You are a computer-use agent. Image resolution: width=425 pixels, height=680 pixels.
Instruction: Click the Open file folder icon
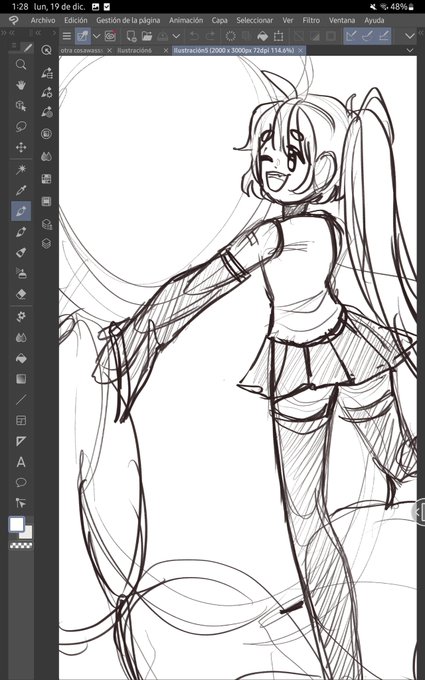pos(147,36)
